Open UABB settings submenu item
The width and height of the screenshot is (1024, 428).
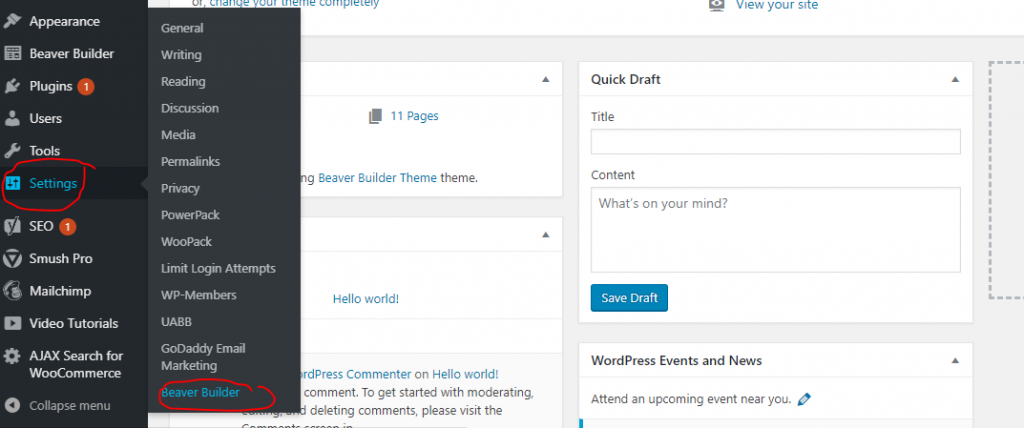(176, 322)
